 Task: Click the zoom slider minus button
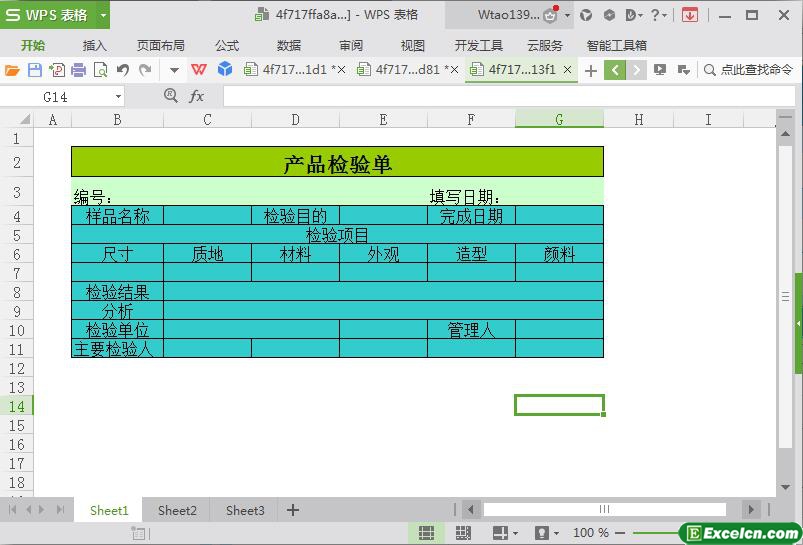tap(620, 533)
